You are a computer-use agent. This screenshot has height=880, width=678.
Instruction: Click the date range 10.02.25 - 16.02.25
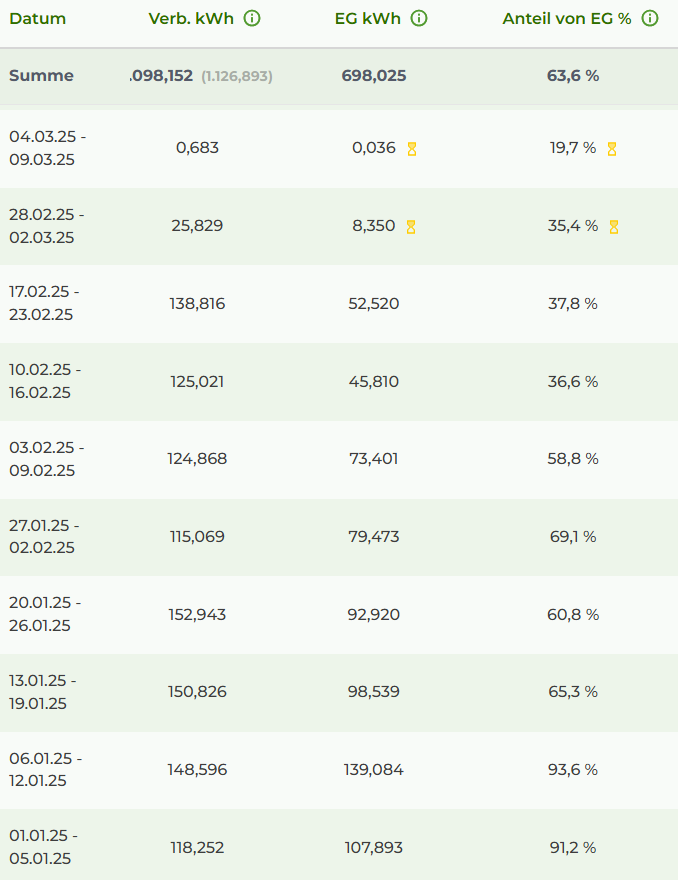click(x=44, y=381)
